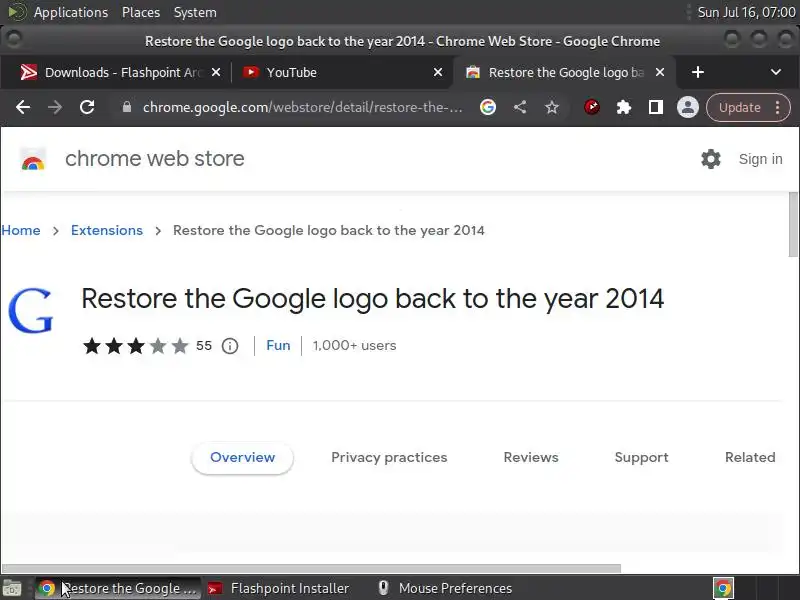Click the forward navigation arrow
800x600 pixels.
coord(55,107)
